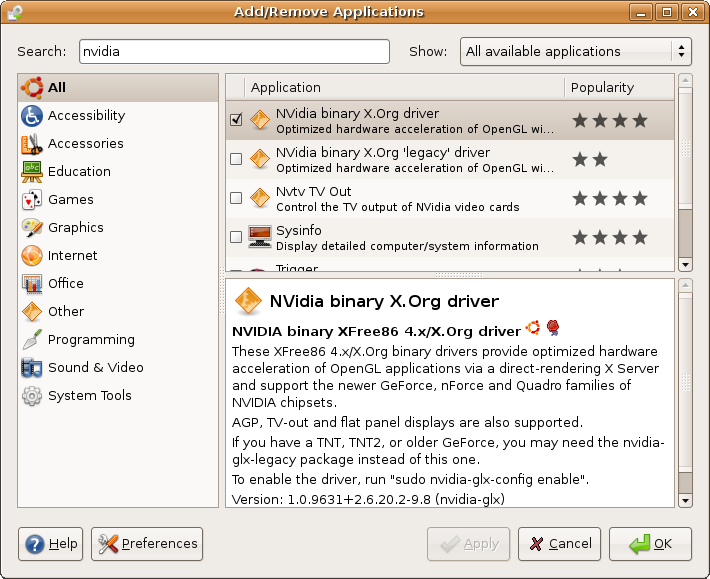Click application list scrollbar up arrow

tap(685, 81)
